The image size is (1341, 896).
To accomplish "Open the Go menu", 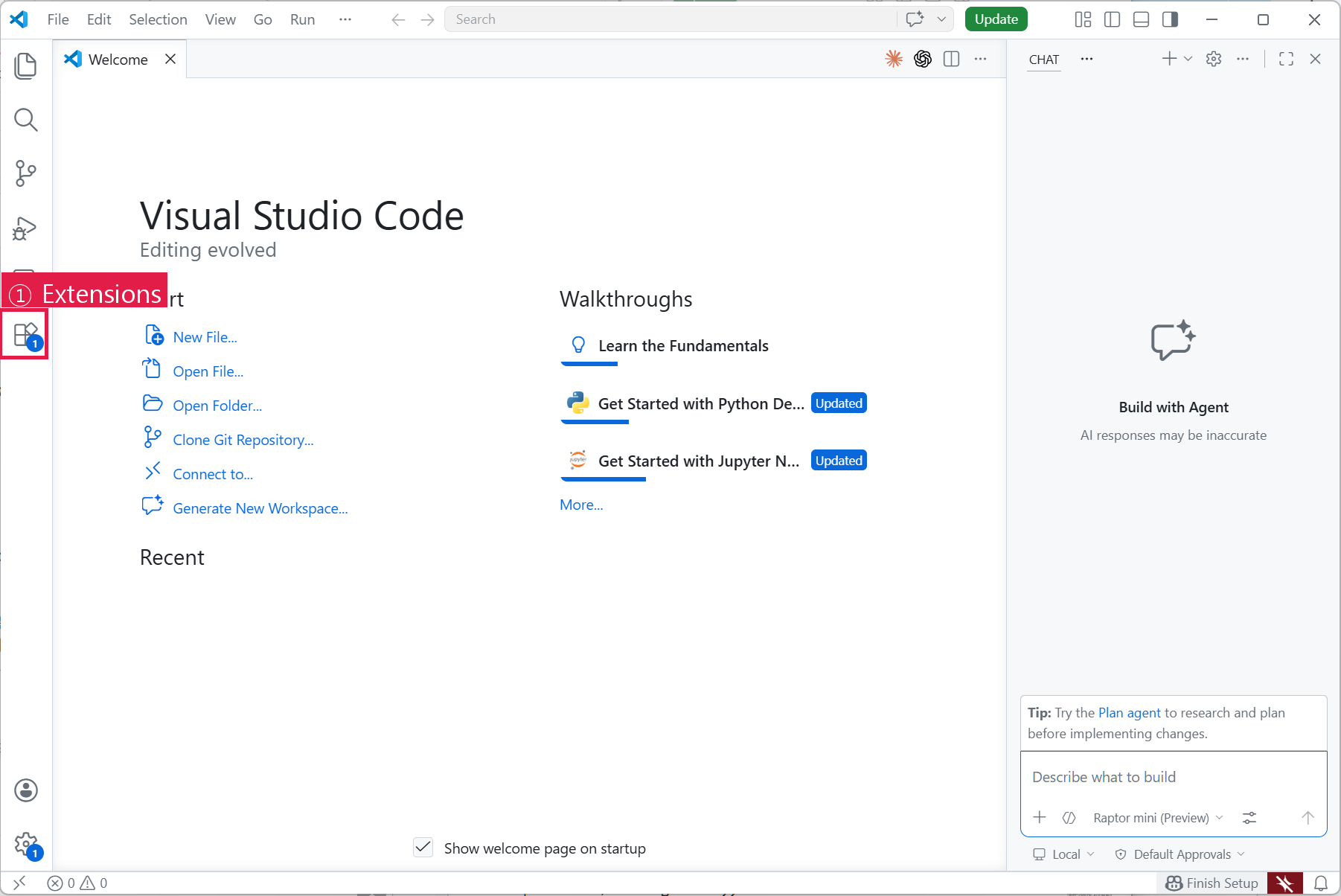I will pos(263,19).
